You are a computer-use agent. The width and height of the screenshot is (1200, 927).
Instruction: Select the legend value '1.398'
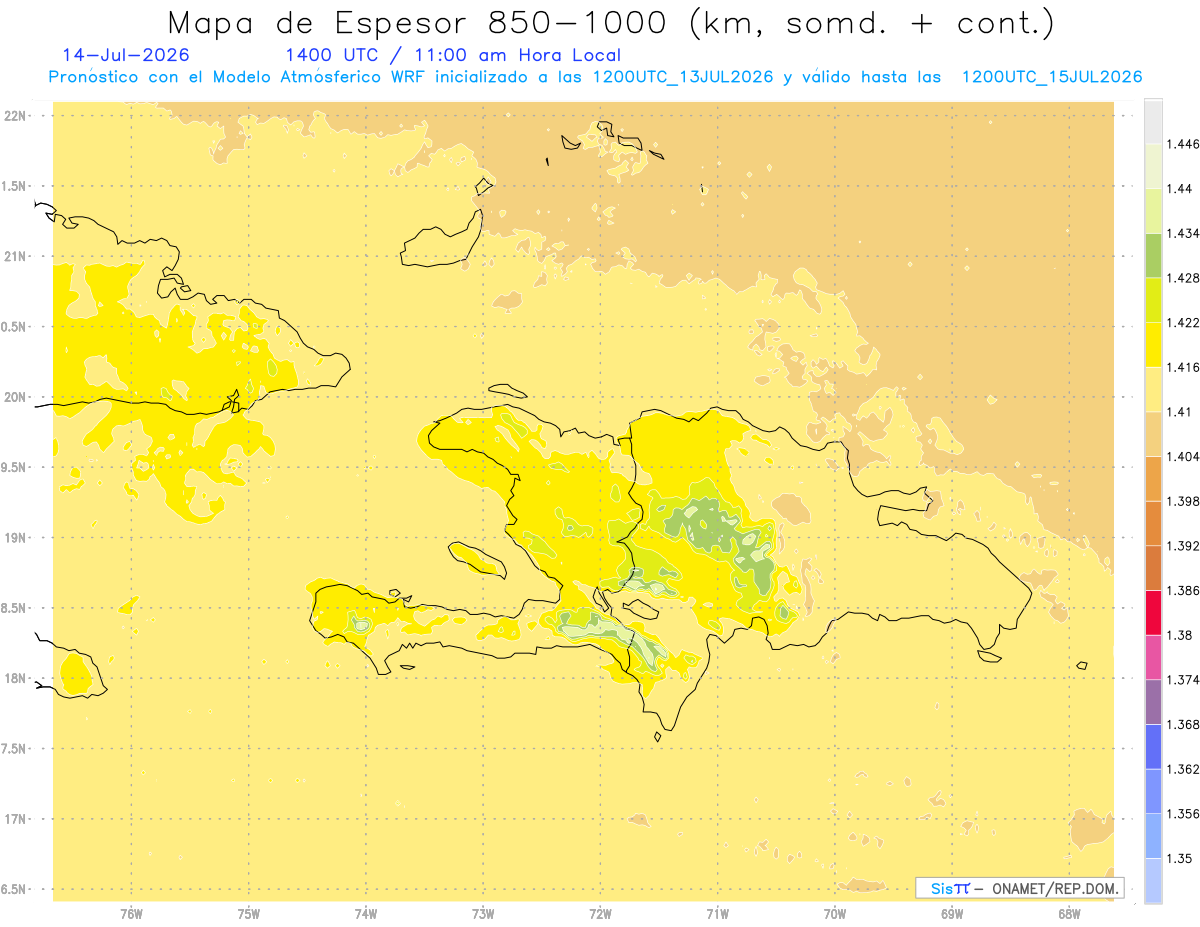(1183, 501)
